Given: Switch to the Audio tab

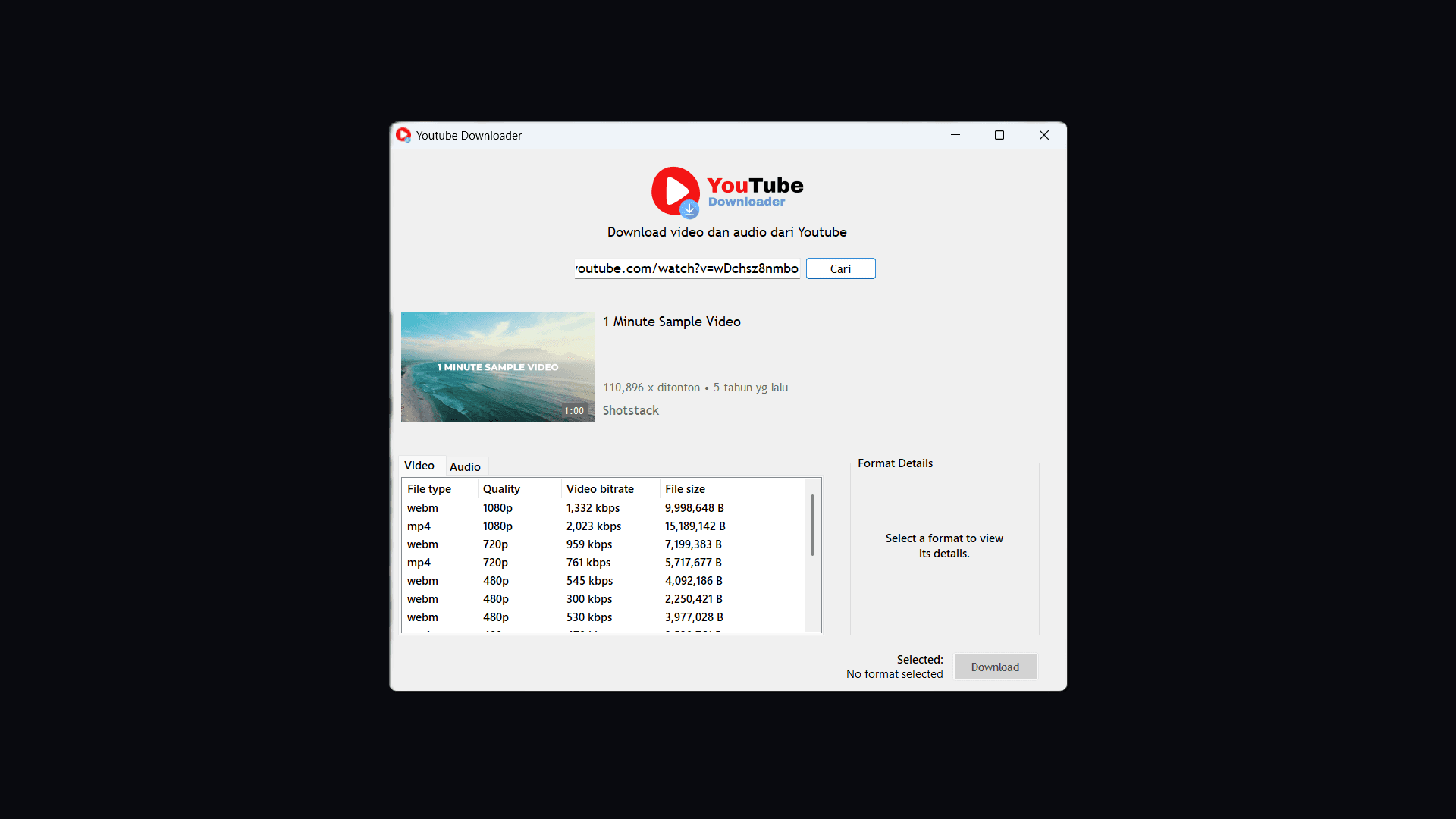Looking at the screenshot, I should (465, 467).
